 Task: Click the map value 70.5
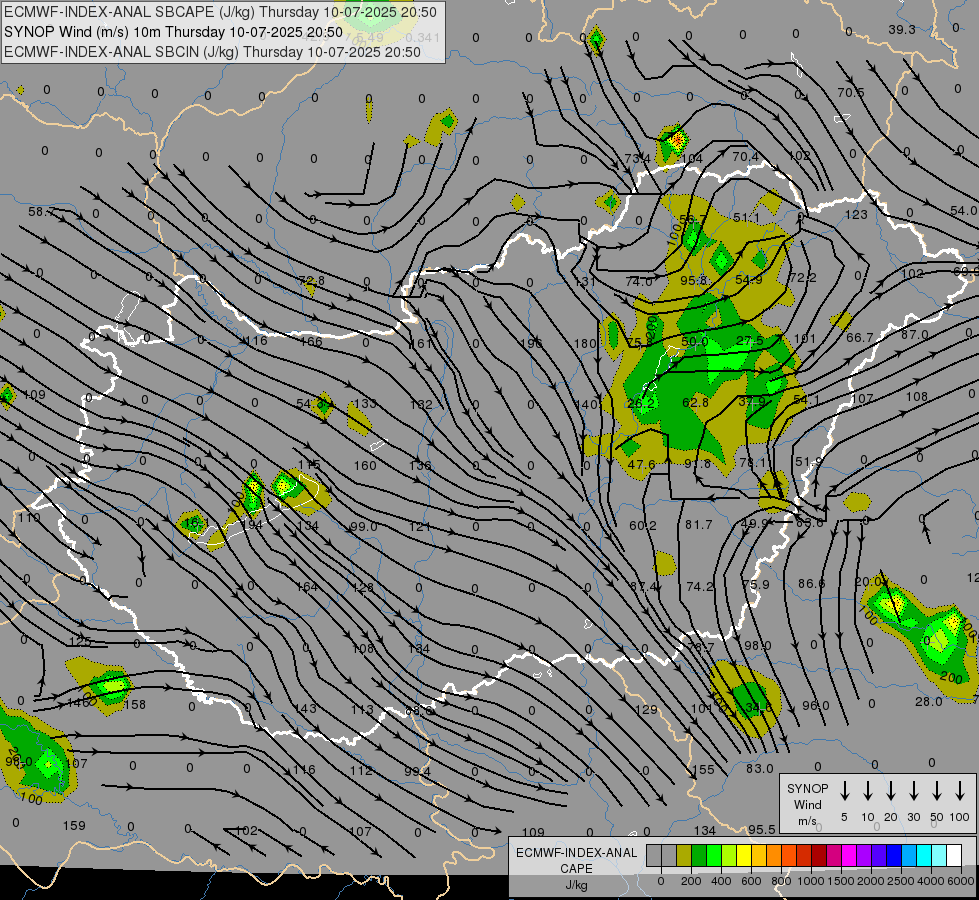pyautogui.click(x=850, y=92)
